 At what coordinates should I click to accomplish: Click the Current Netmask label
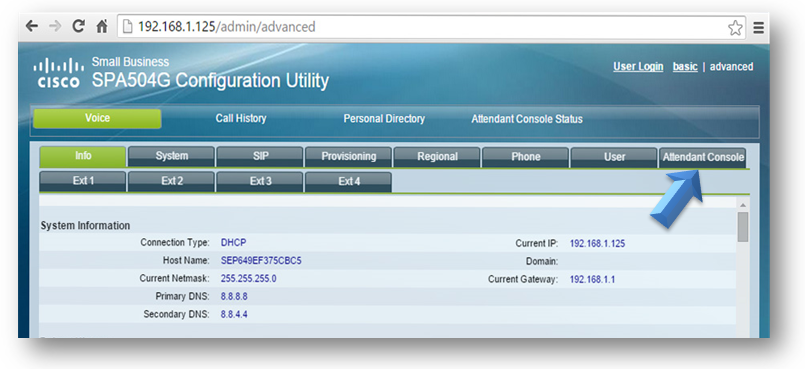coord(175,278)
